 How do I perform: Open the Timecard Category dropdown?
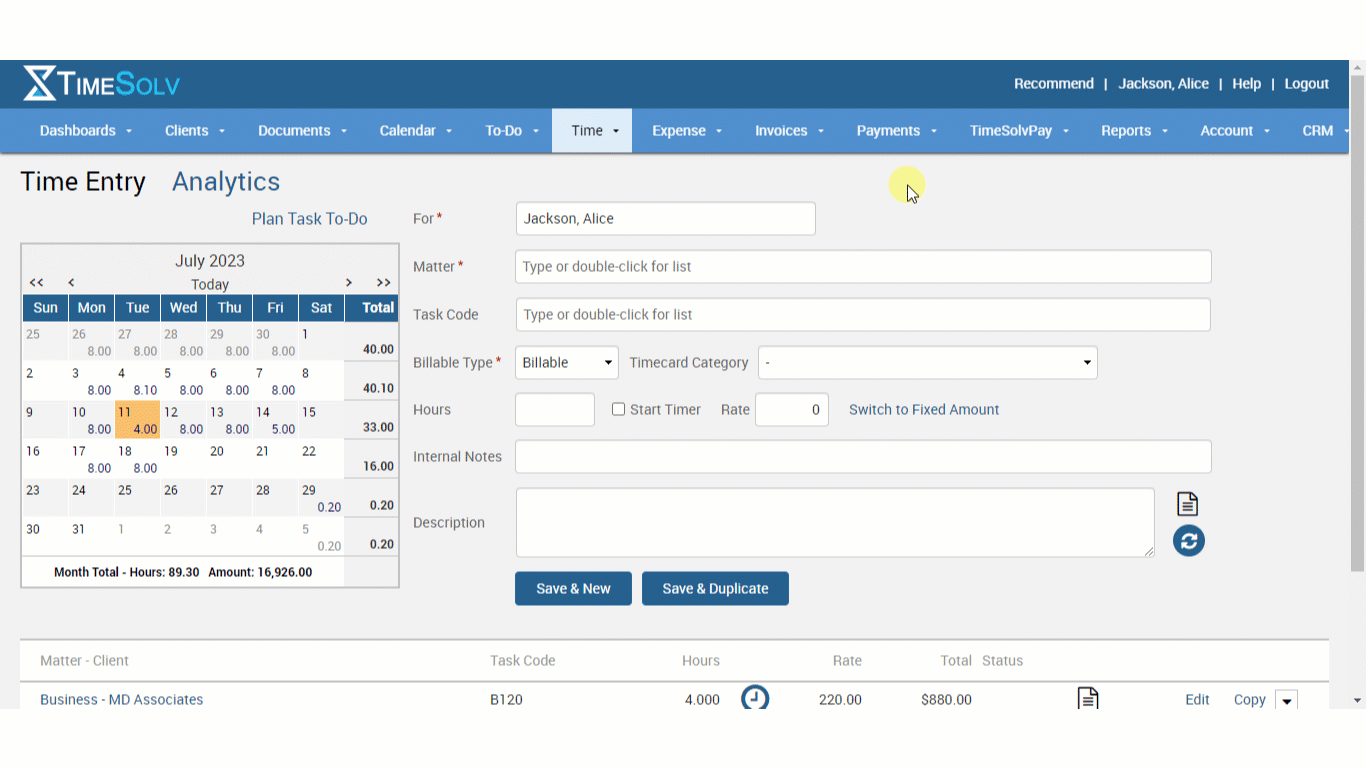click(928, 363)
